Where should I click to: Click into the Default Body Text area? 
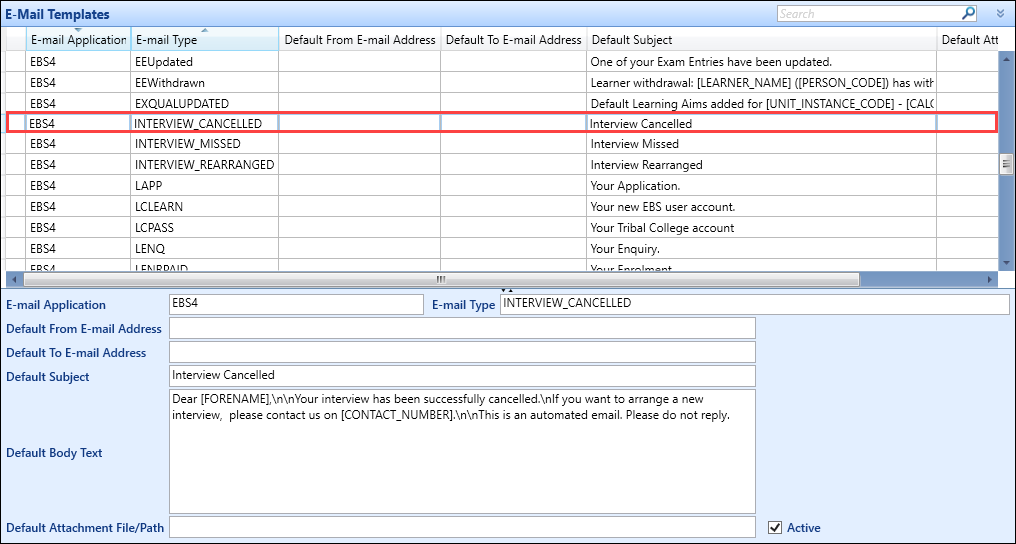tap(462, 451)
